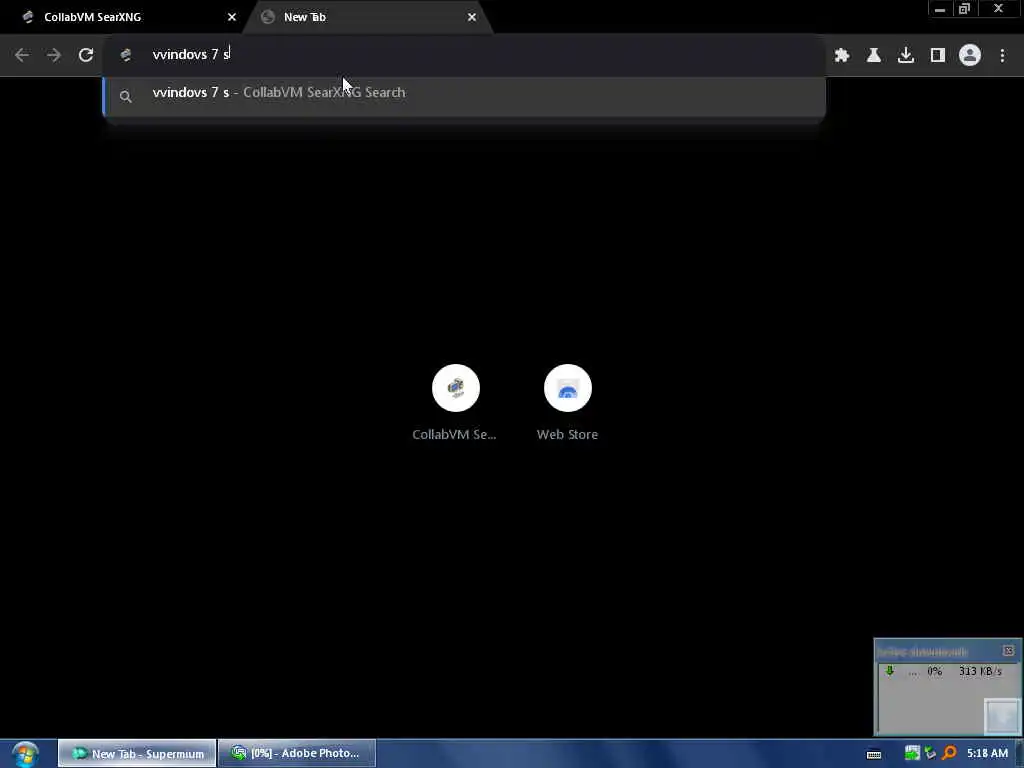Click the green download arrow in popup
This screenshot has height=768, width=1024.
(889, 671)
